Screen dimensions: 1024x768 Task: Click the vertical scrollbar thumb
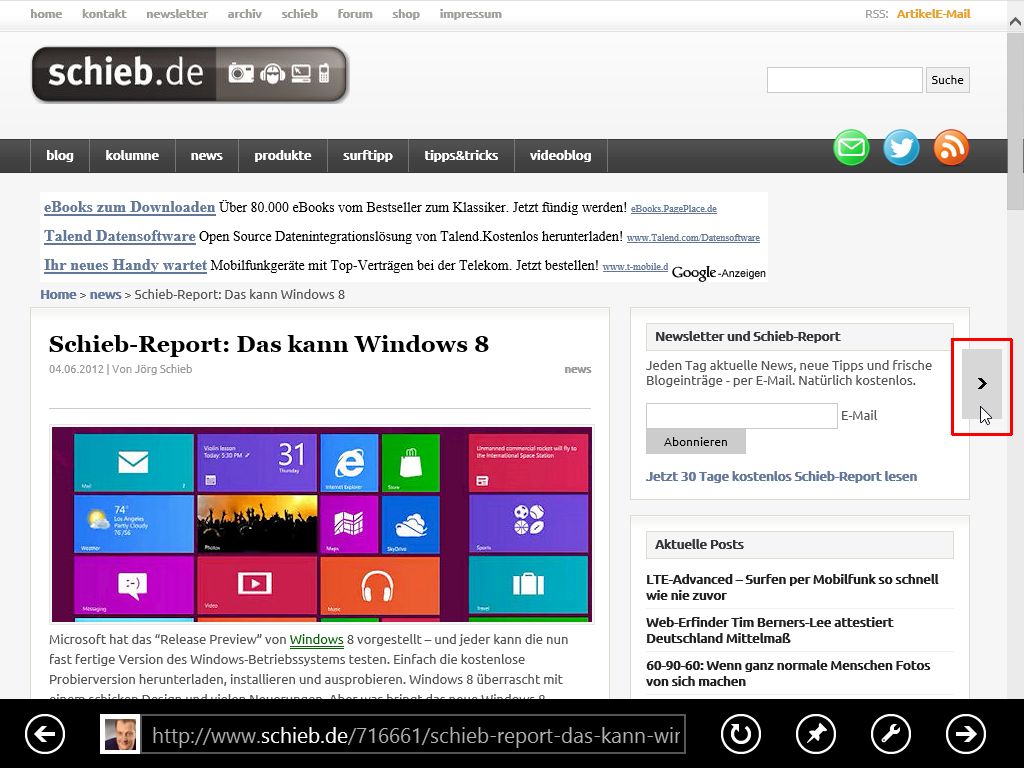click(1016, 121)
